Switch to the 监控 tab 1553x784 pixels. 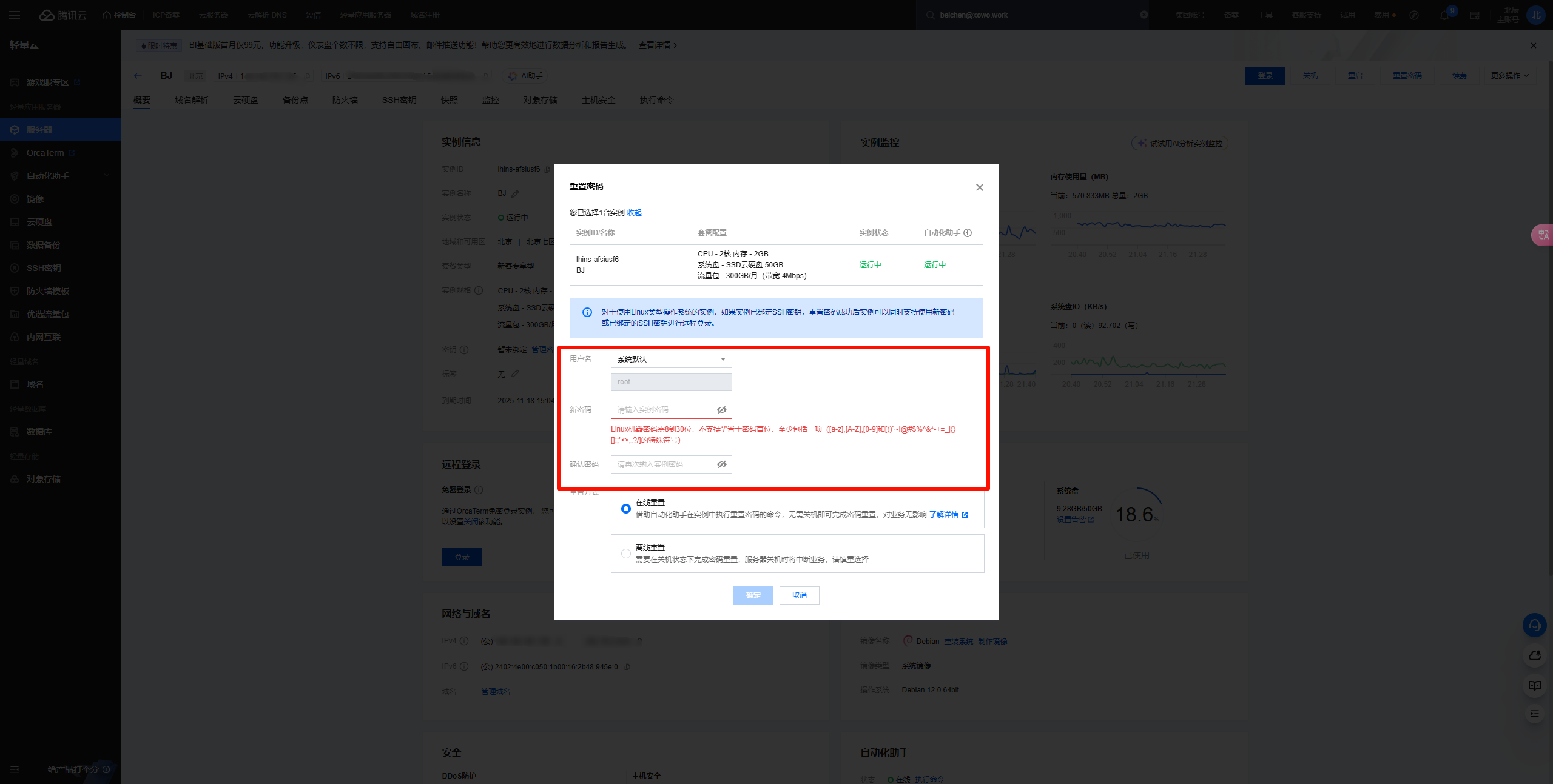point(491,100)
